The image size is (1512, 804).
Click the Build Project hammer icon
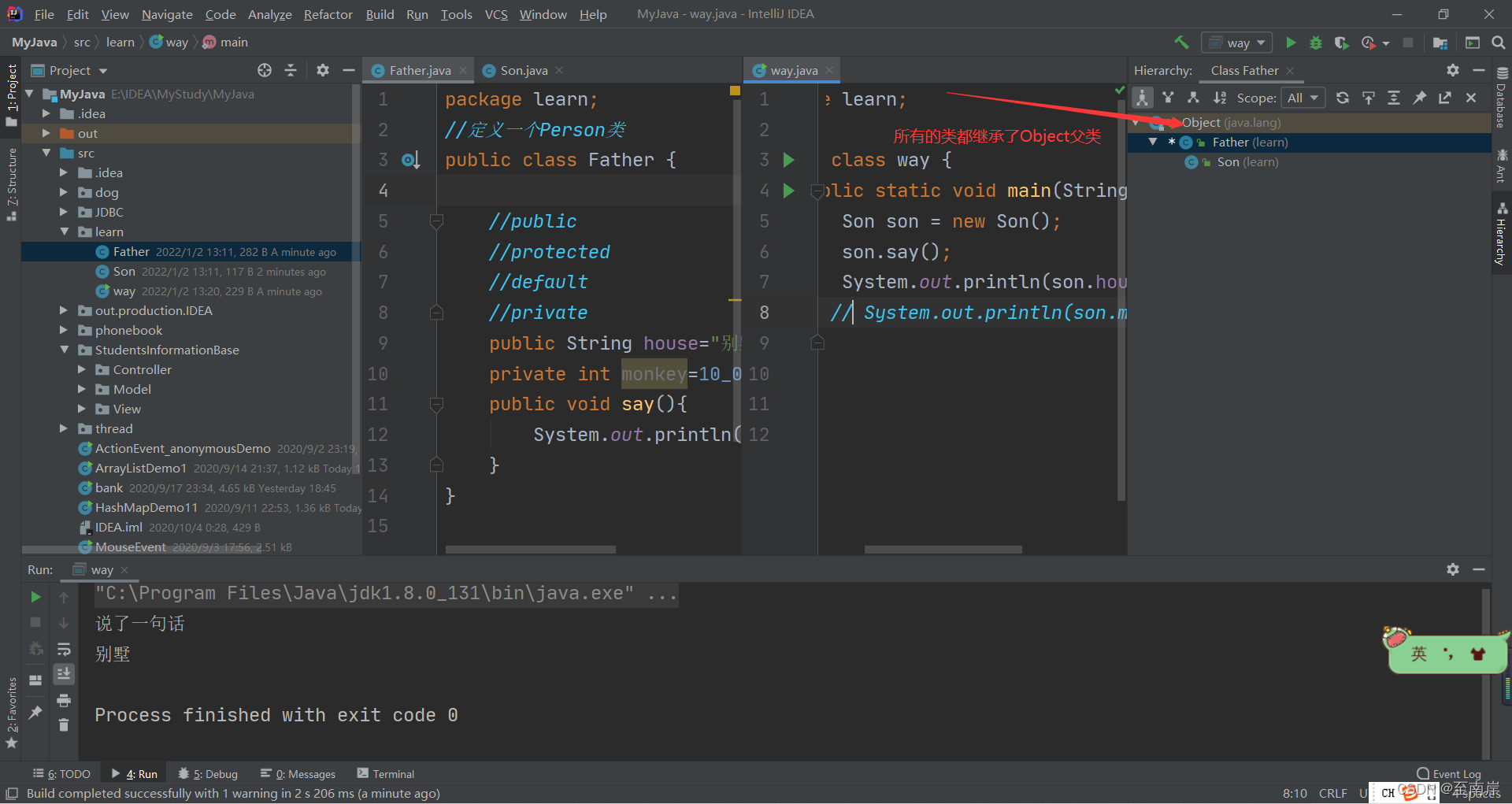pyautogui.click(x=1181, y=43)
